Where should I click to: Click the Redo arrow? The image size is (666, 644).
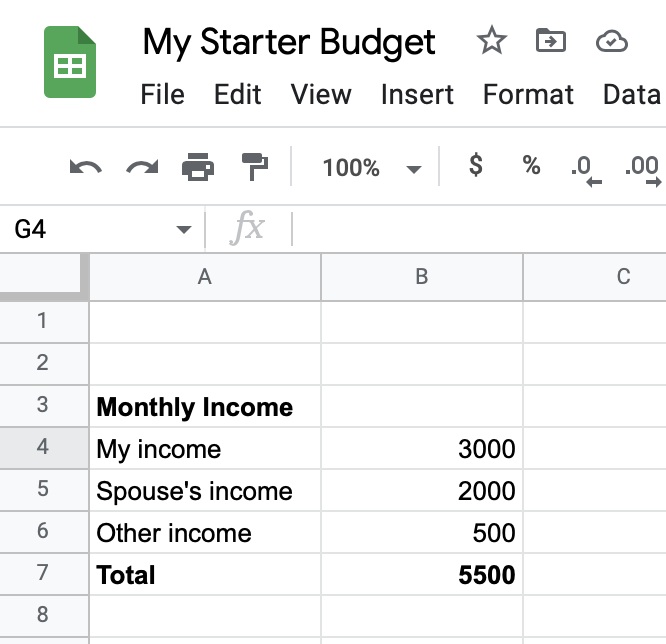[142, 167]
